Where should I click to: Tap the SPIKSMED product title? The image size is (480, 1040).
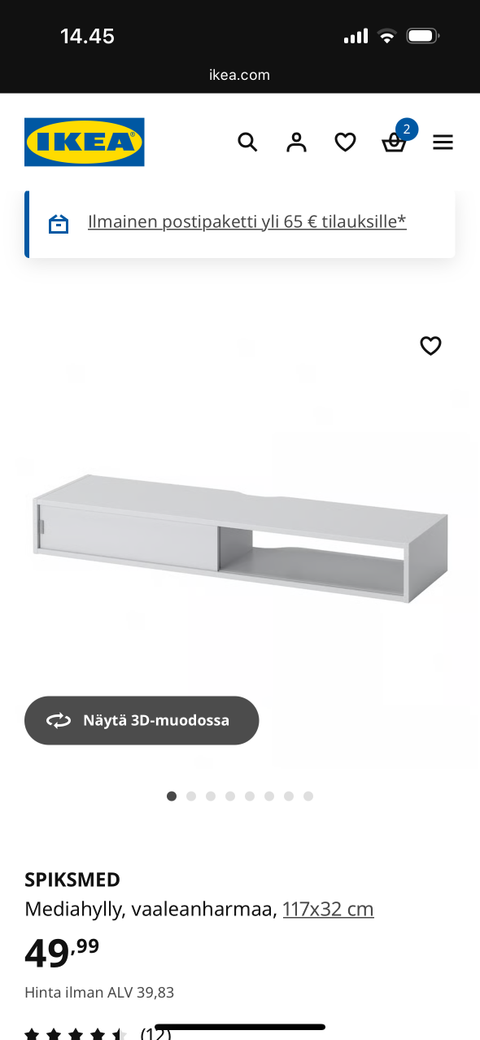[72, 880]
